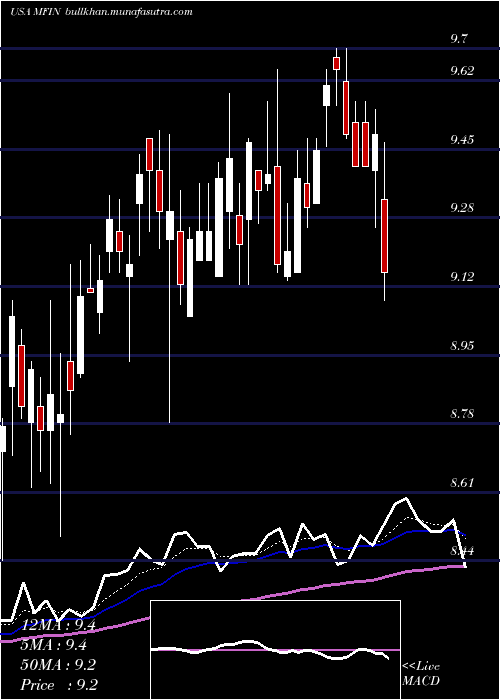Click the 8.78 price axis label
This screenshot has width=500, height=700.
(x=464, y=414)
